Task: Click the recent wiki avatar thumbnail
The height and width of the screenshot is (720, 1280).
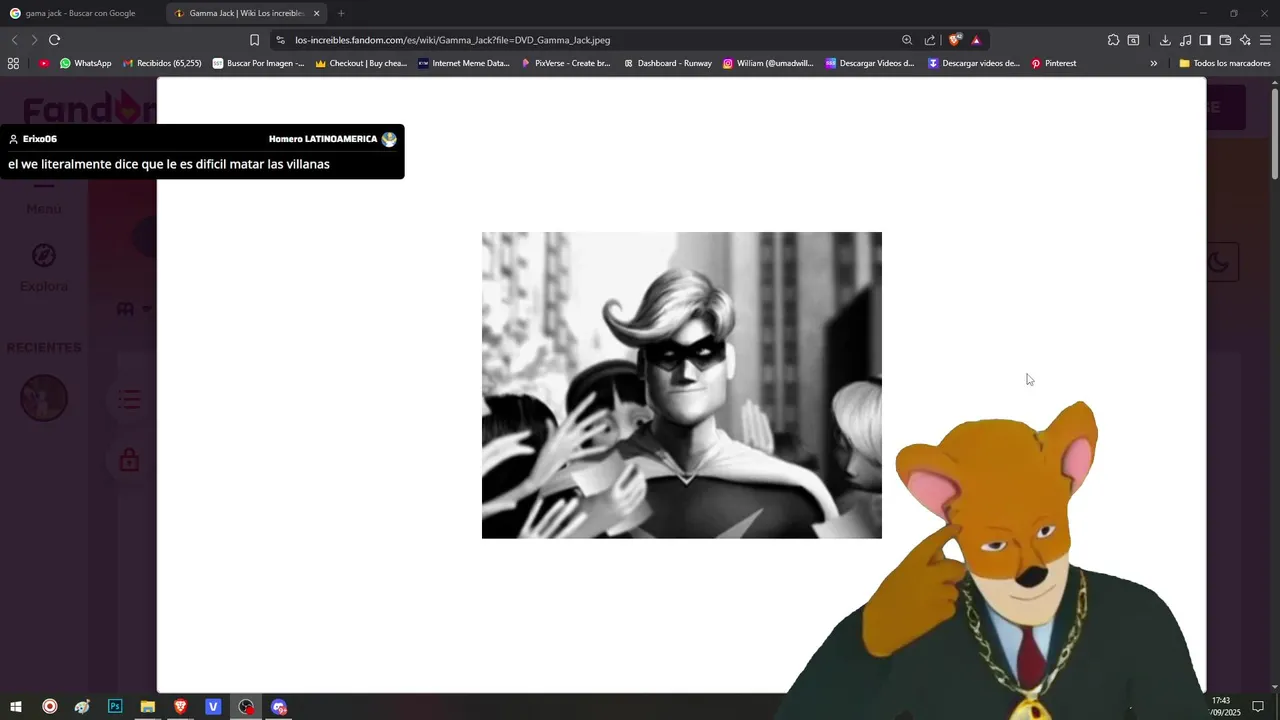Action: point(44,398)
